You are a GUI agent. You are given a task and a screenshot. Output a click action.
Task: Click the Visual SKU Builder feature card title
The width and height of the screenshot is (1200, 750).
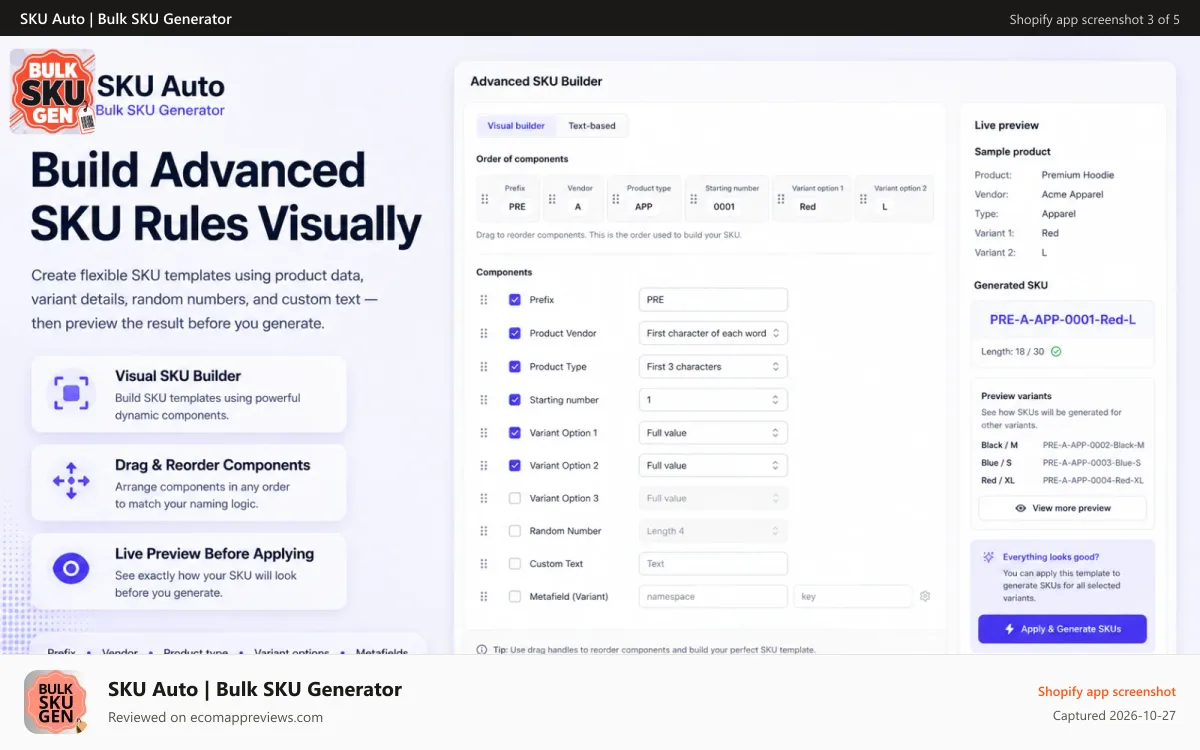tap(178, 376)
